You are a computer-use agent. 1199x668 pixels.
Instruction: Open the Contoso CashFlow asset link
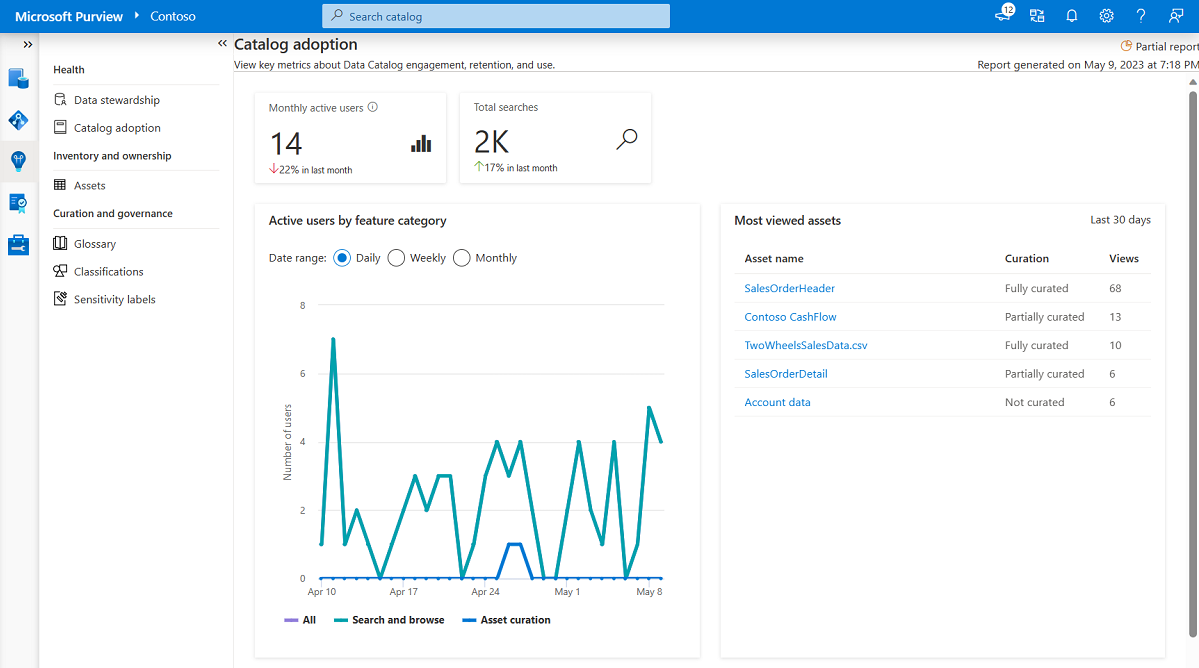790,317
